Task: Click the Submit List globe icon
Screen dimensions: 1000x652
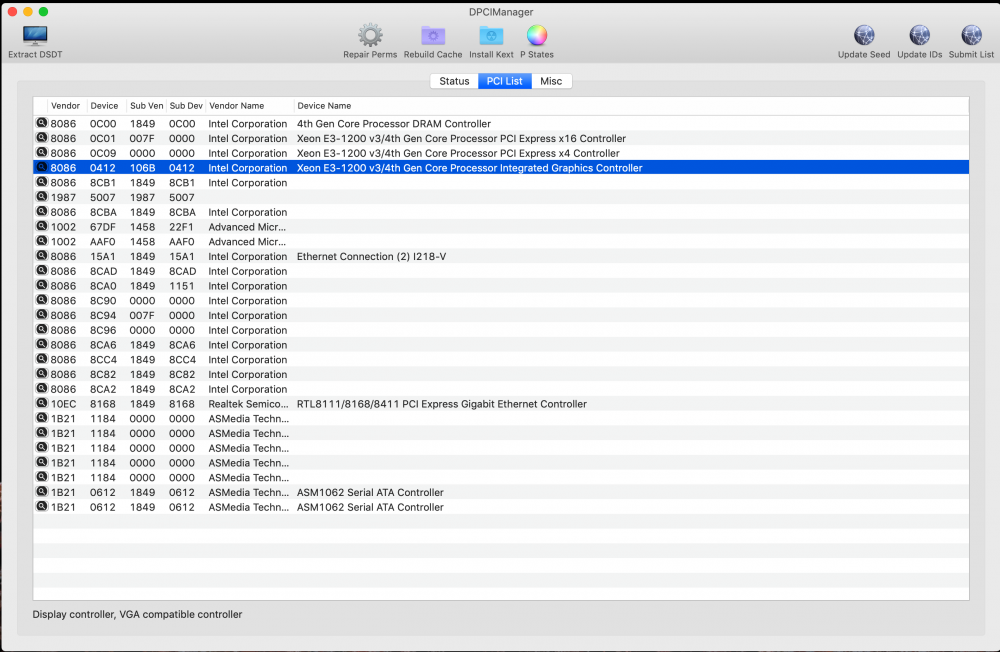Action: (x=971, y=36)
